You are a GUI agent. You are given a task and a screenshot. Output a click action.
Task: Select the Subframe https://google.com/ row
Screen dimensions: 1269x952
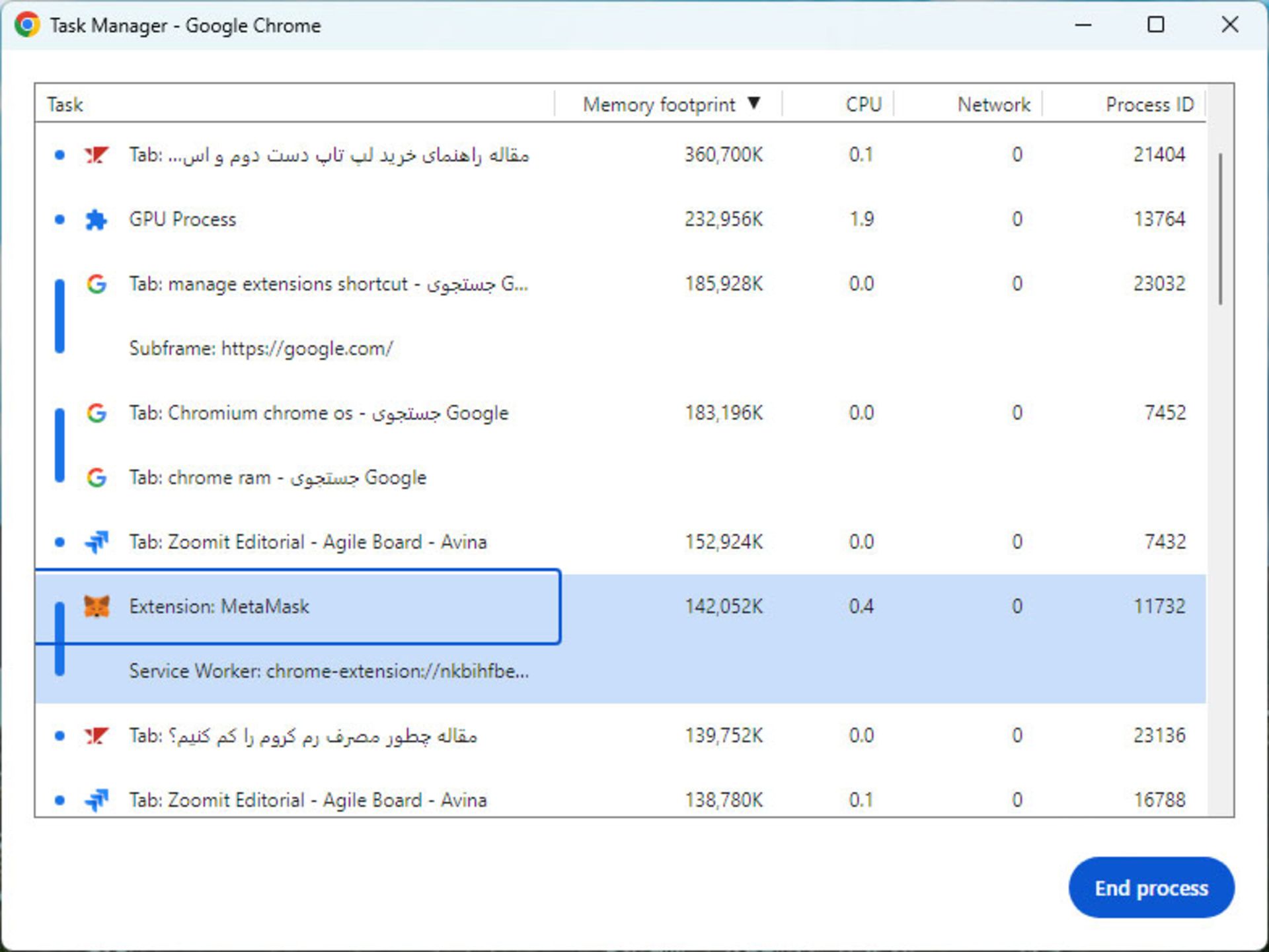coord(261,349)
